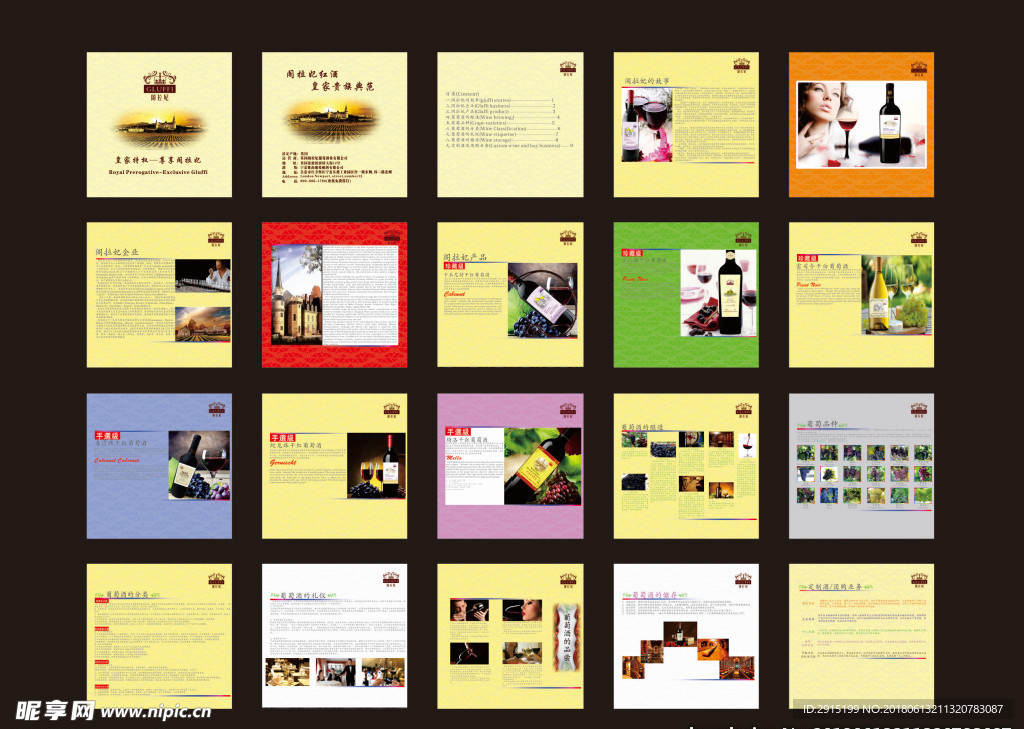1024x729 pixels.
Task: Select the castle image under 阁拉妃红酒 皇家贵族典范
Action: (x=334, y=120)
